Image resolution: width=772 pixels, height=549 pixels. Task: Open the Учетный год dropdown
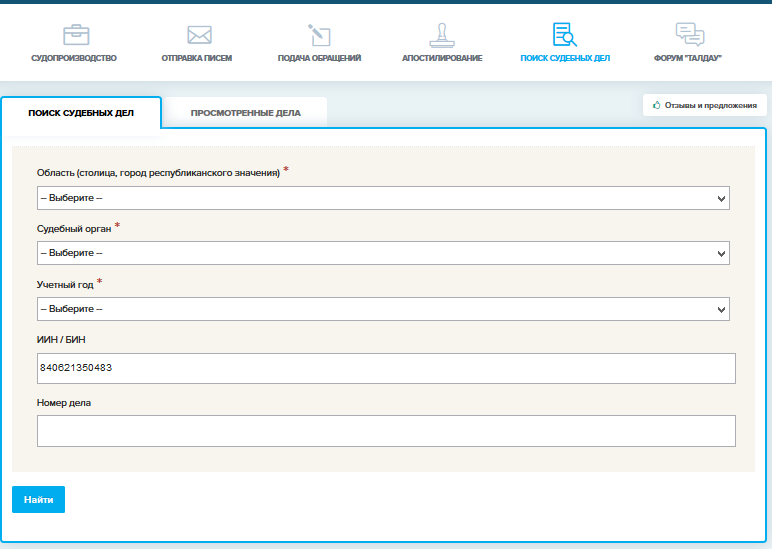click(x=383, y=309)
